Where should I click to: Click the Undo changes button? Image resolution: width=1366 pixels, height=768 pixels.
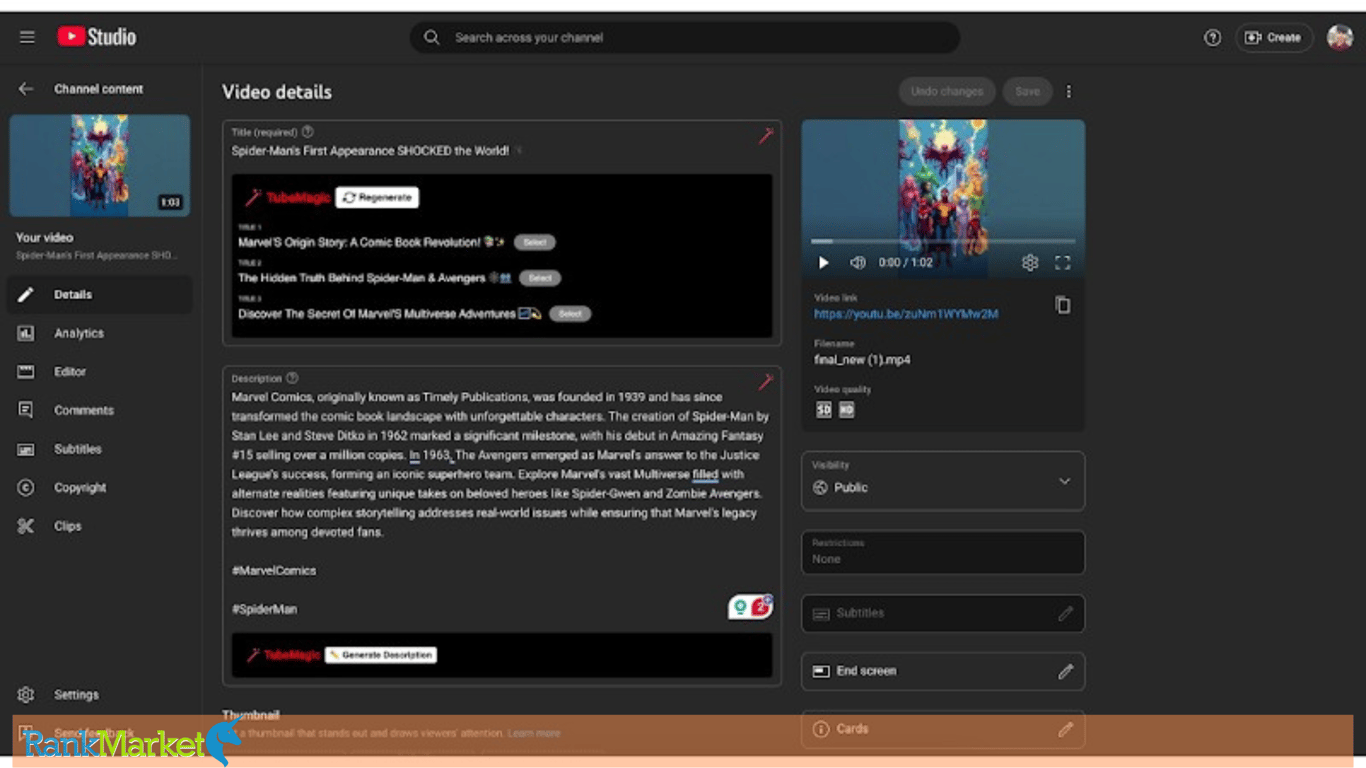(947, 91)
